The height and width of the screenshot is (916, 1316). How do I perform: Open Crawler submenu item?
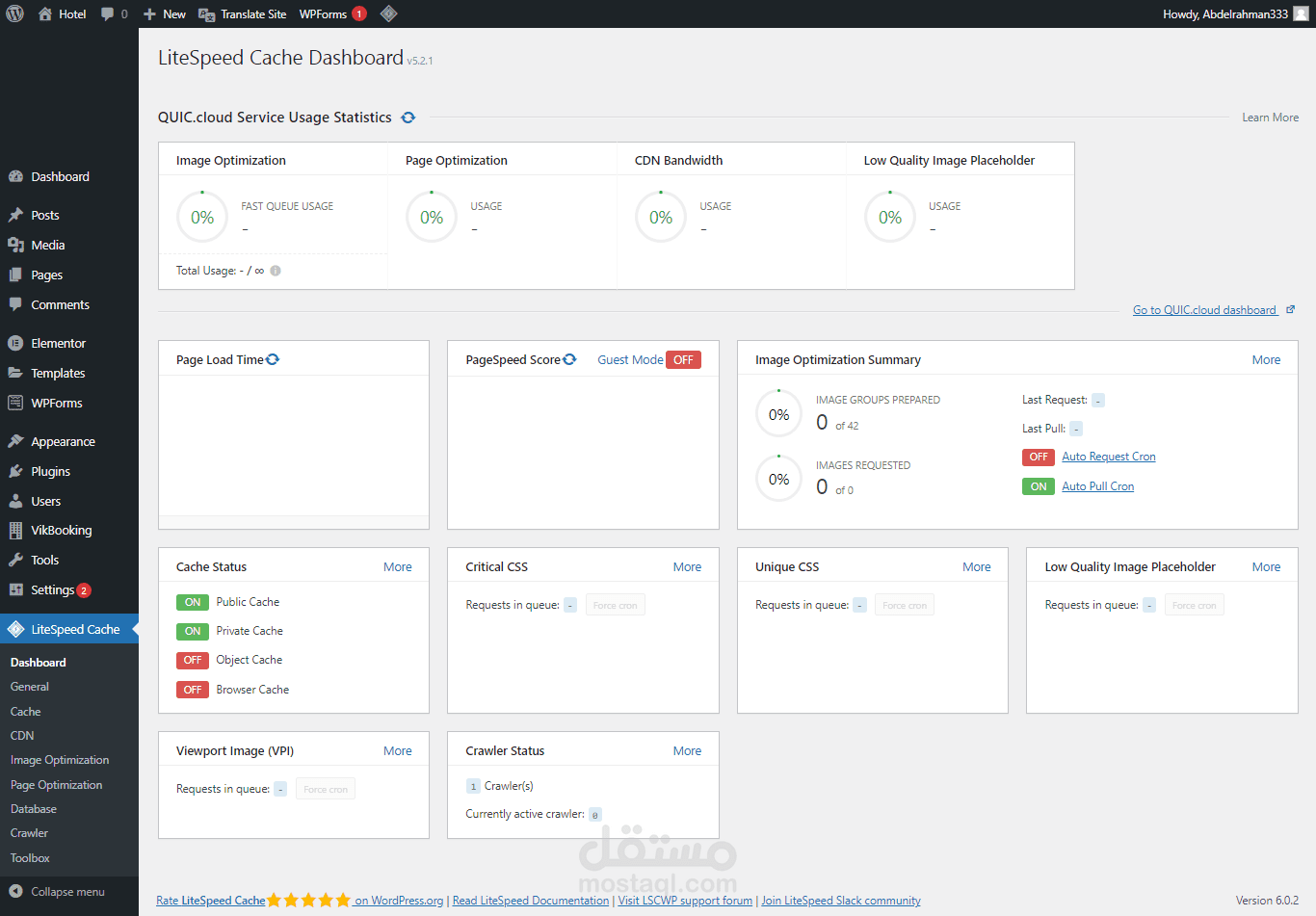pos(29,833)
